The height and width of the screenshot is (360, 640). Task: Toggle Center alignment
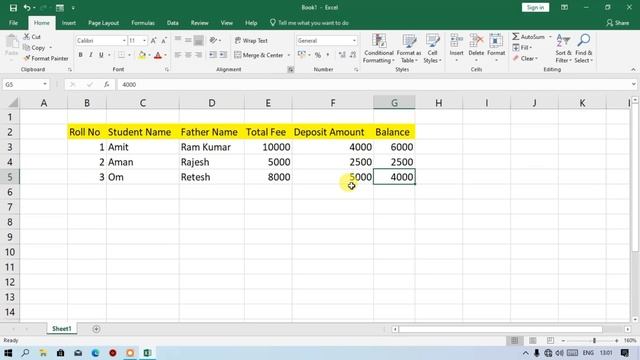(x=188, y=55)
